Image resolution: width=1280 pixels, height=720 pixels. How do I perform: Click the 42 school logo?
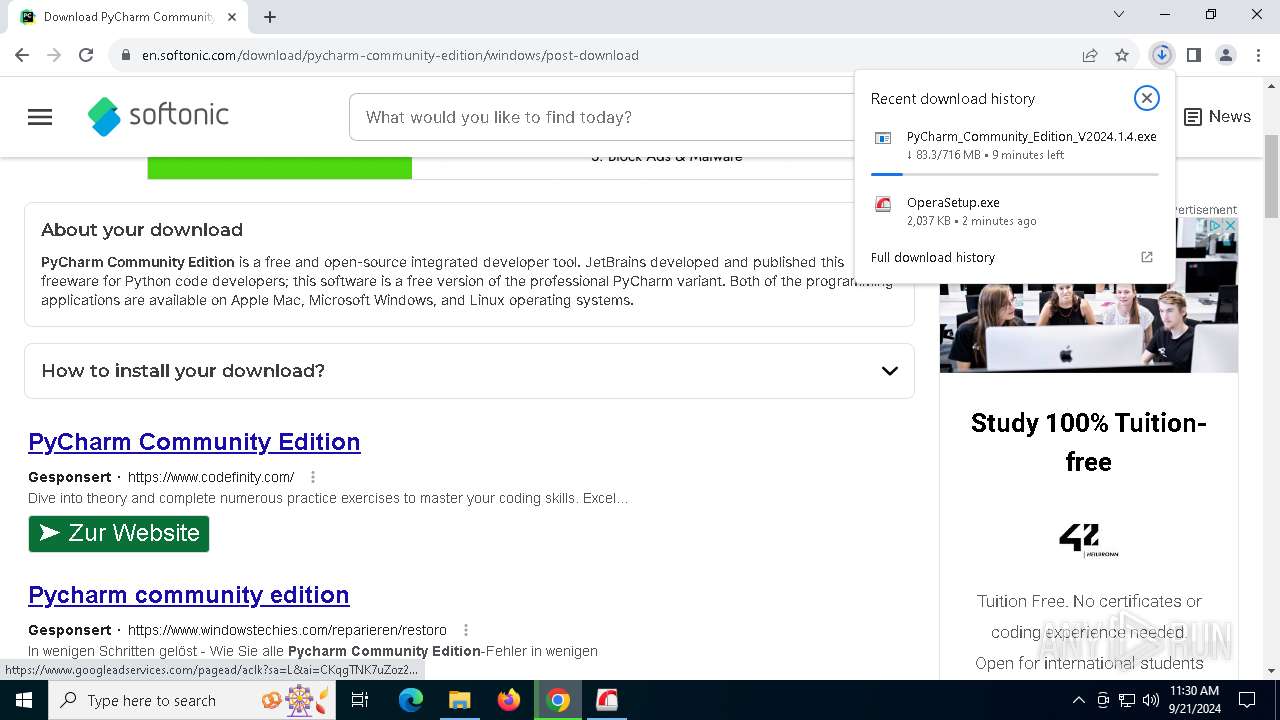pyautogui.click(x=1088, y=540)
